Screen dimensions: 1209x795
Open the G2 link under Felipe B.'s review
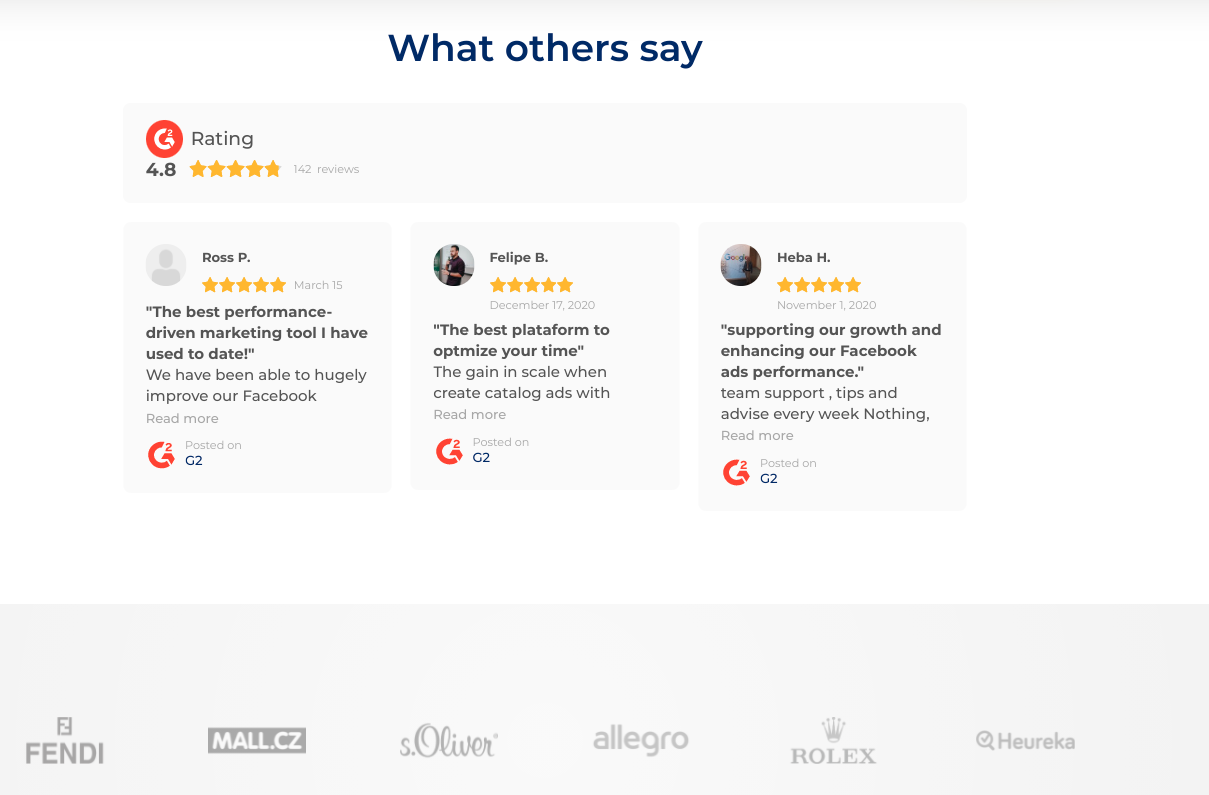point(481,458)
